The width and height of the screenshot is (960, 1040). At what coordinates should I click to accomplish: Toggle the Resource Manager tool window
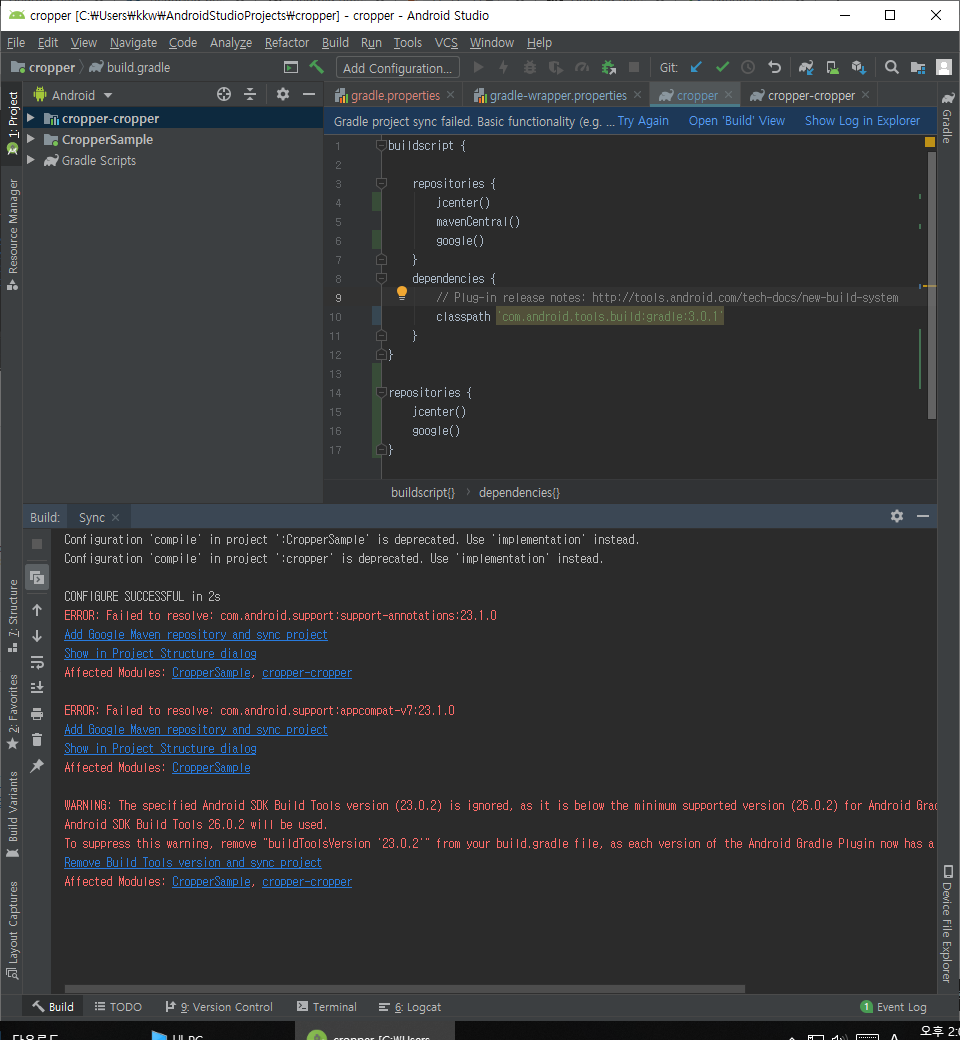tap(12, 235)
